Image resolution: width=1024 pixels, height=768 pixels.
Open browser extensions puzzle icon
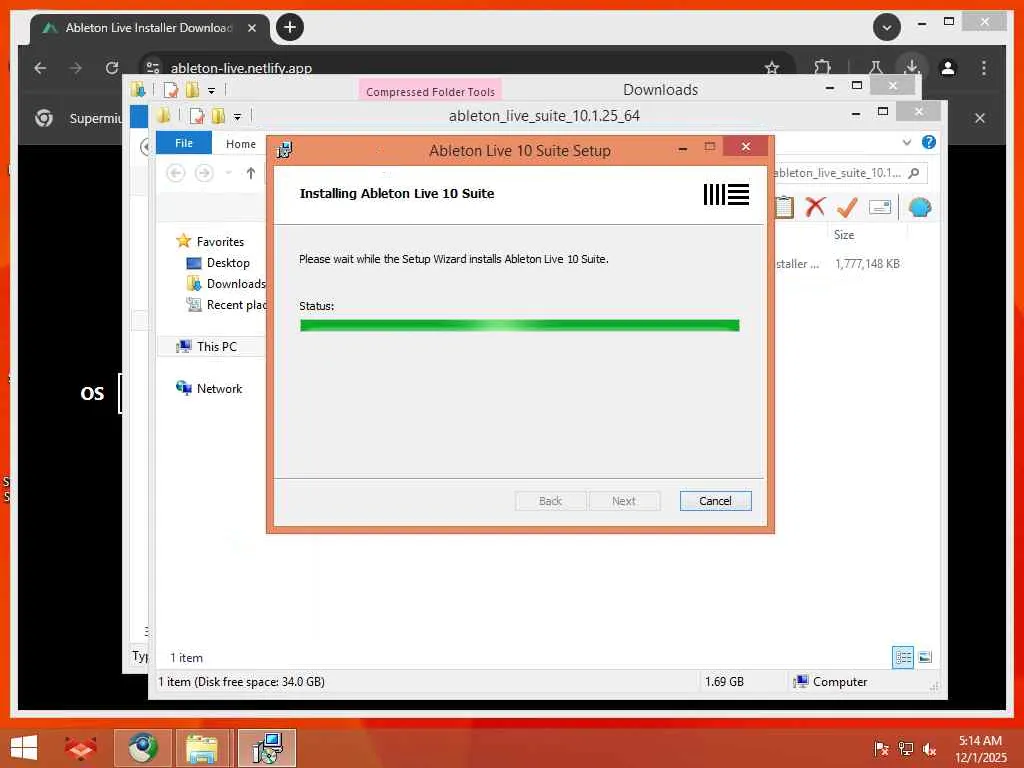click(822, 68)
